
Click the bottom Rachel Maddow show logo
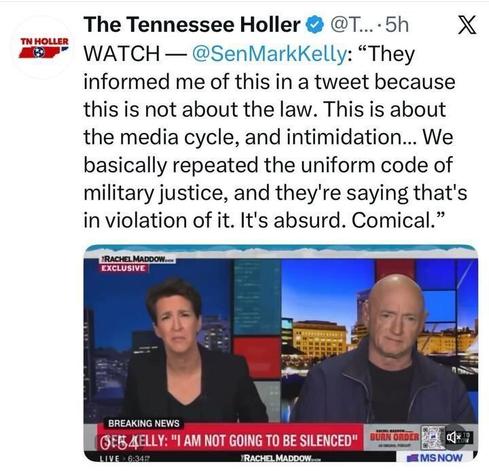[279, 458]
